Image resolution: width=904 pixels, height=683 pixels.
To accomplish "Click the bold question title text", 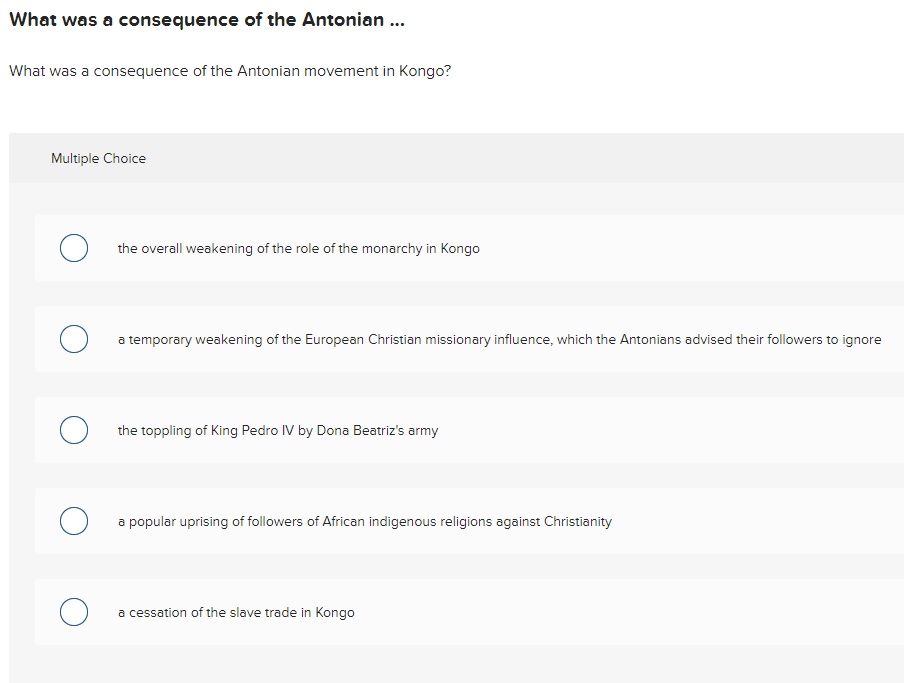I will [205, 19].
